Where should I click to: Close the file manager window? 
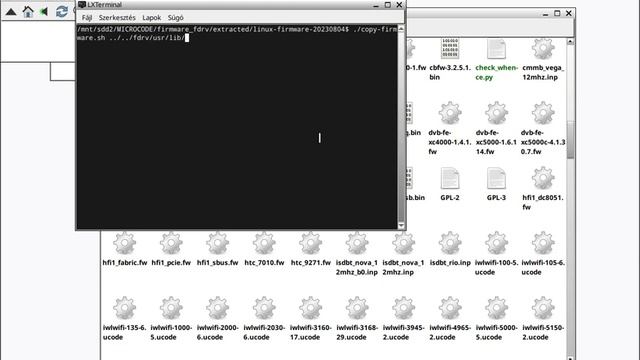569,13
